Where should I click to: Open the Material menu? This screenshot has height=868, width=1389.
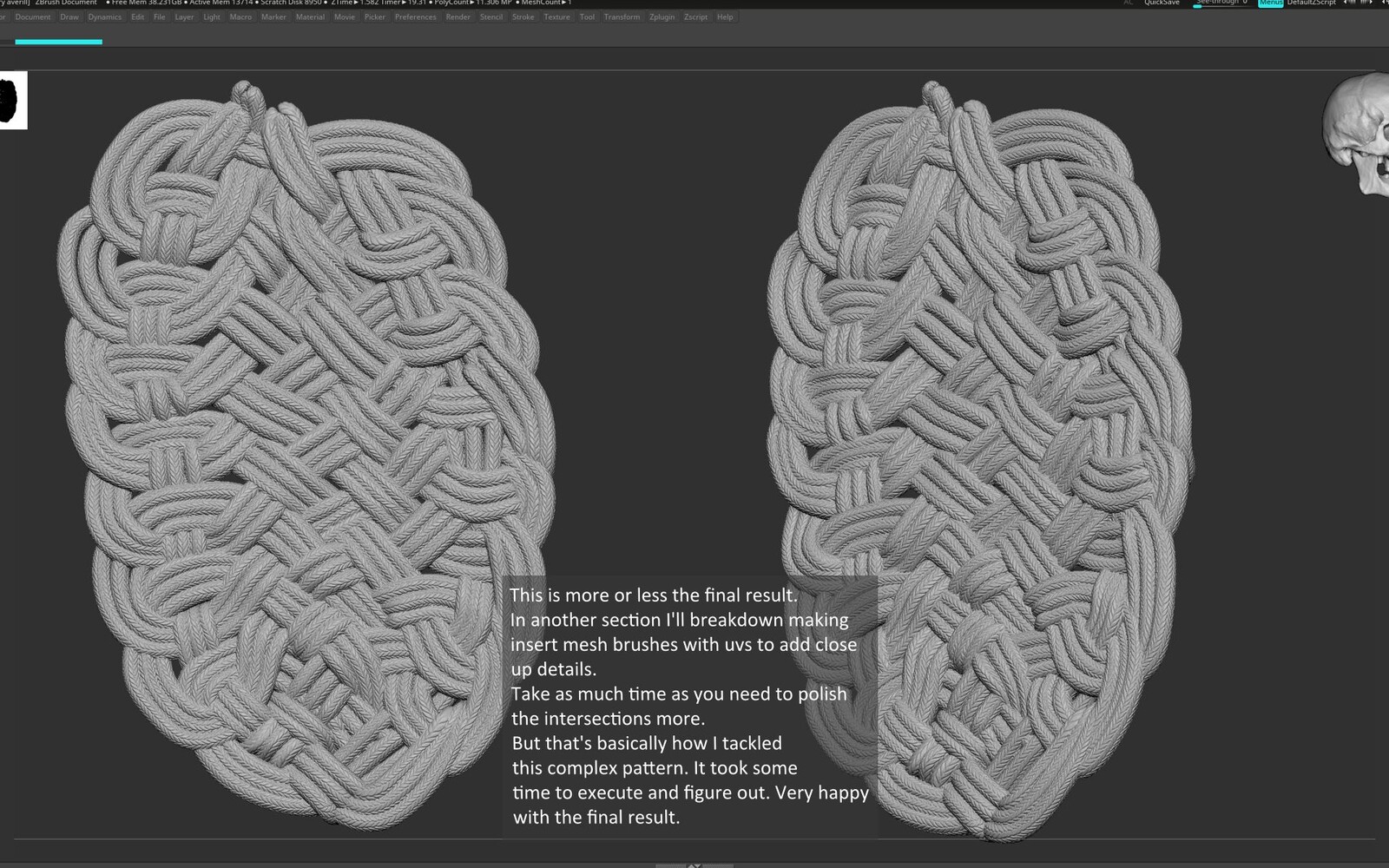click(310, 17)
